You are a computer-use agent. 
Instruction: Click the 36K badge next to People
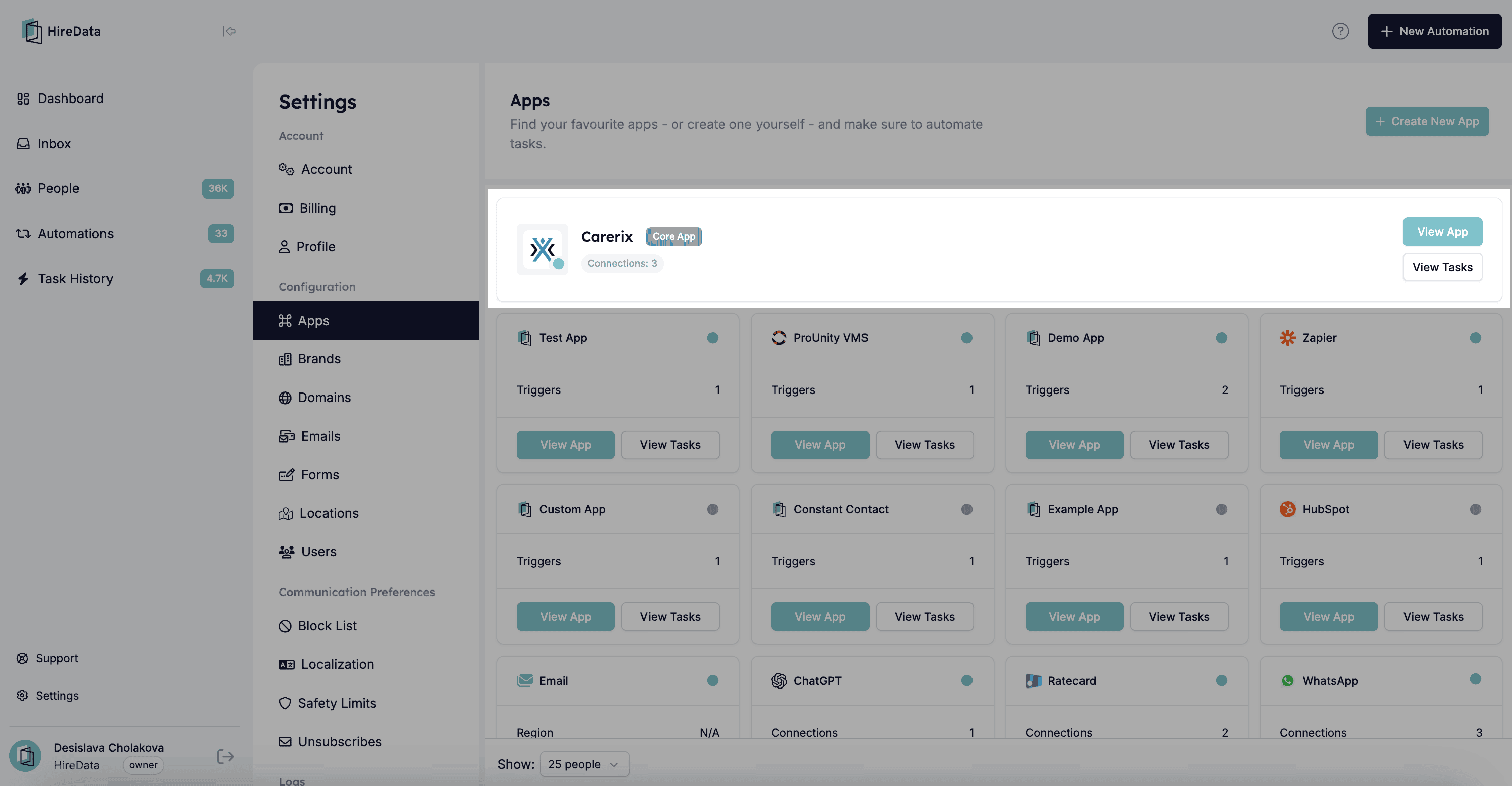click(218, 188)
